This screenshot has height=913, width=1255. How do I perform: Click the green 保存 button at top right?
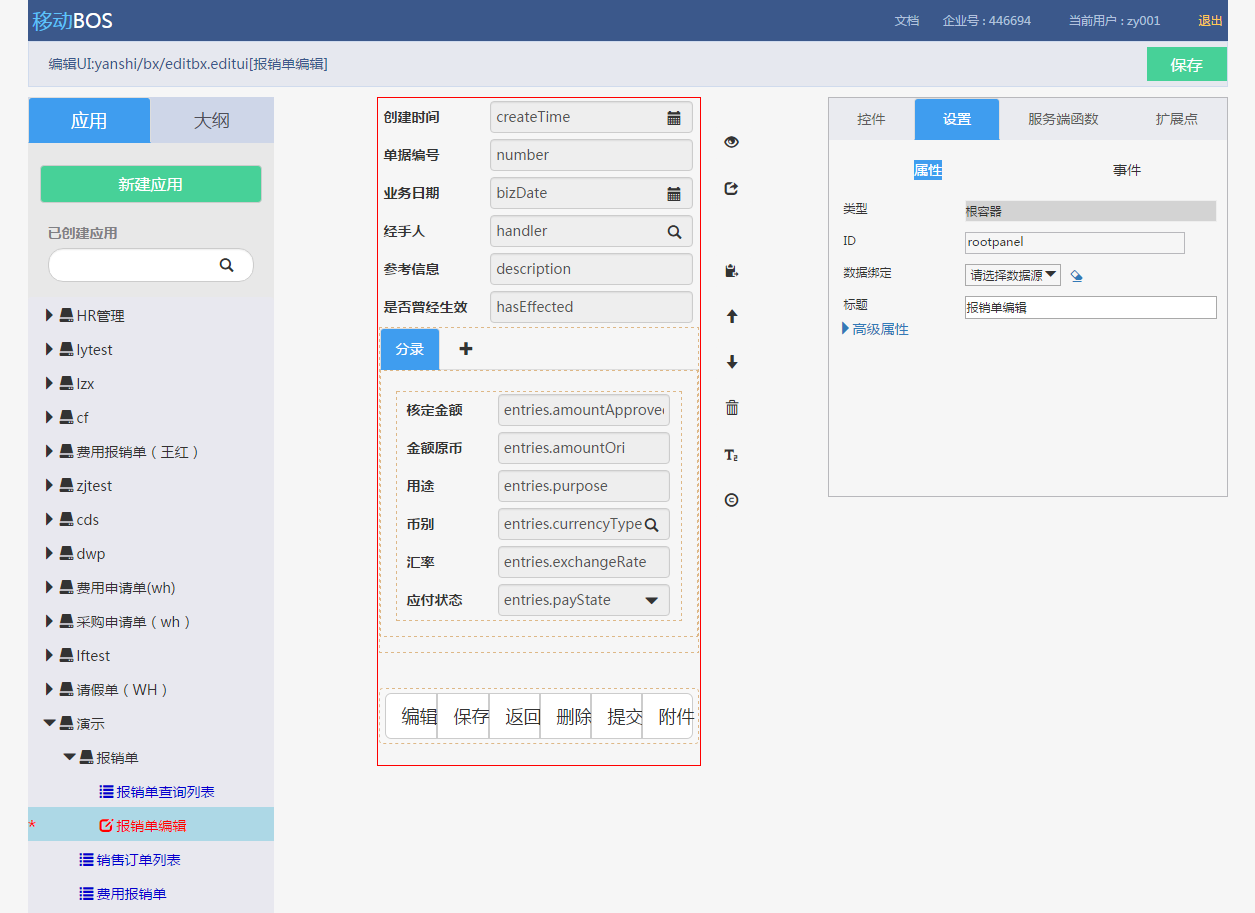(x=1186, y=65)
